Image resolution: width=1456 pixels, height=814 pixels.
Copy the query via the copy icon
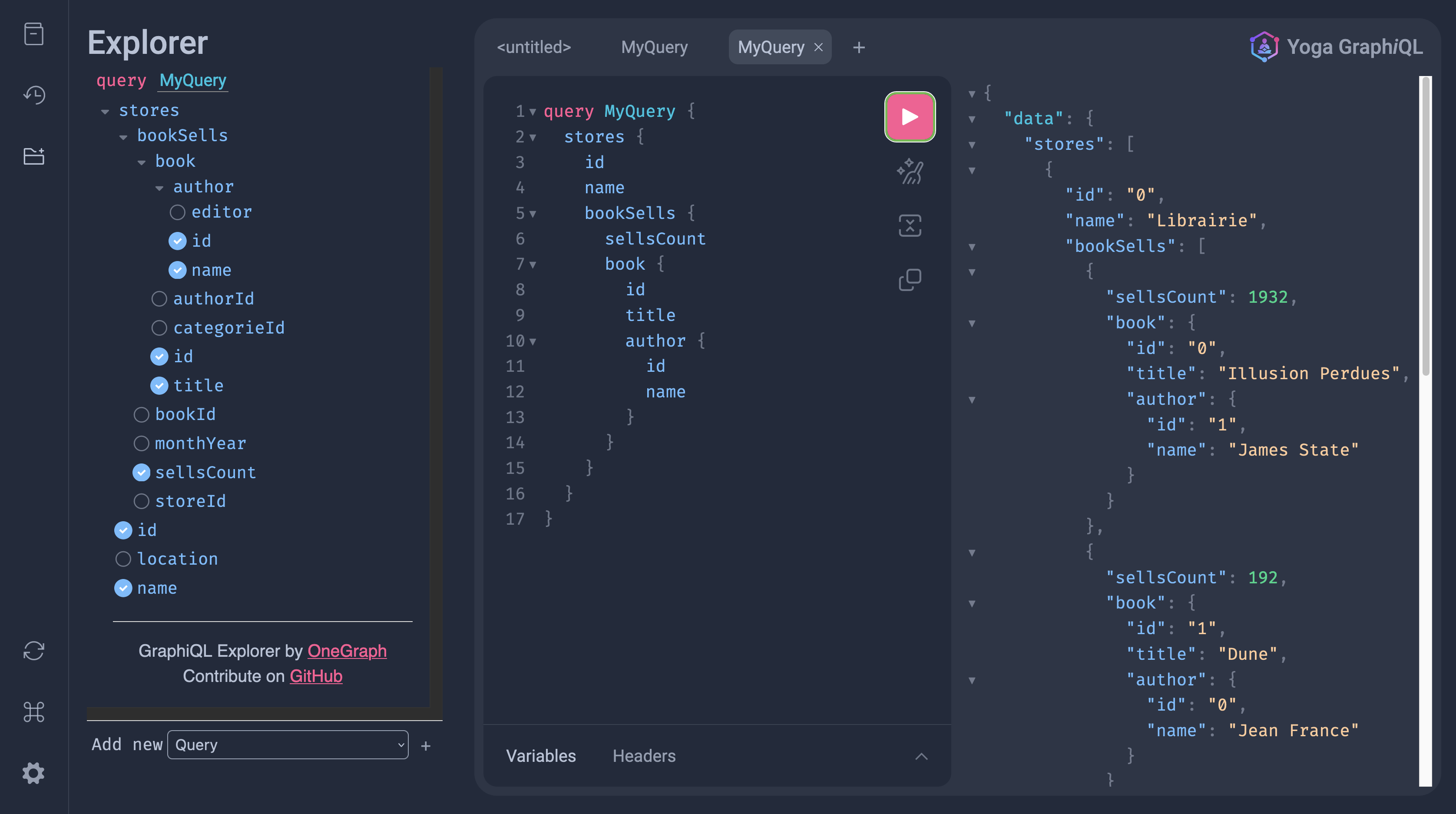click(x=910, y=279)
